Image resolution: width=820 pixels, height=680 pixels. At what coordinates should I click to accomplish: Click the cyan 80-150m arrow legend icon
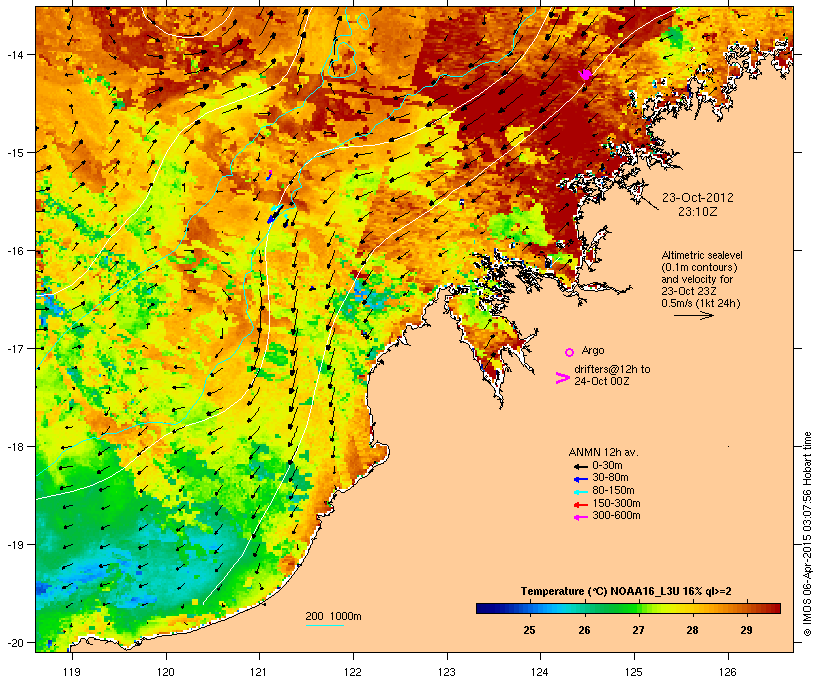point(580,492)
